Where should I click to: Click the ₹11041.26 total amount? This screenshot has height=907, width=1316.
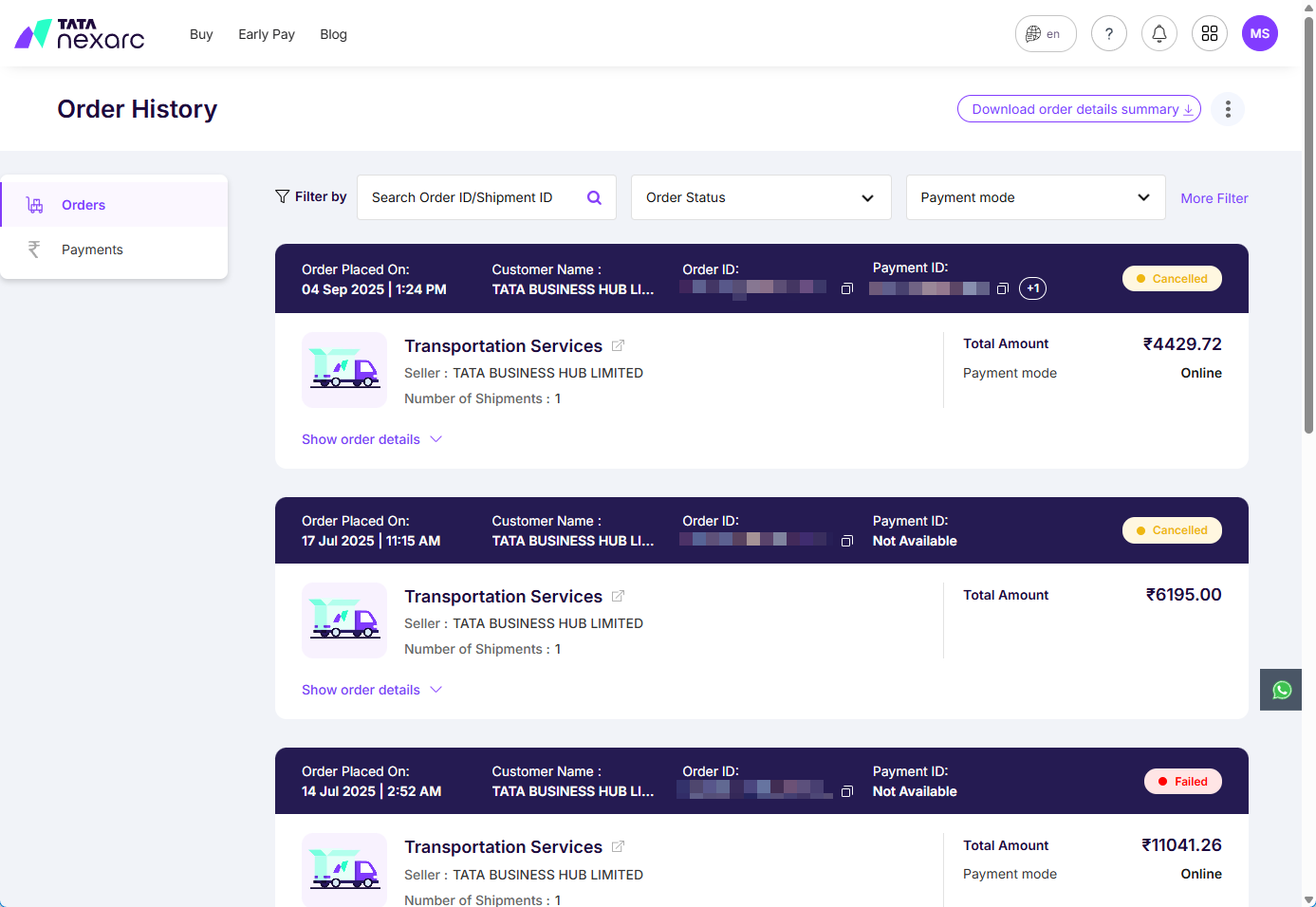(x=1181, y=845)
